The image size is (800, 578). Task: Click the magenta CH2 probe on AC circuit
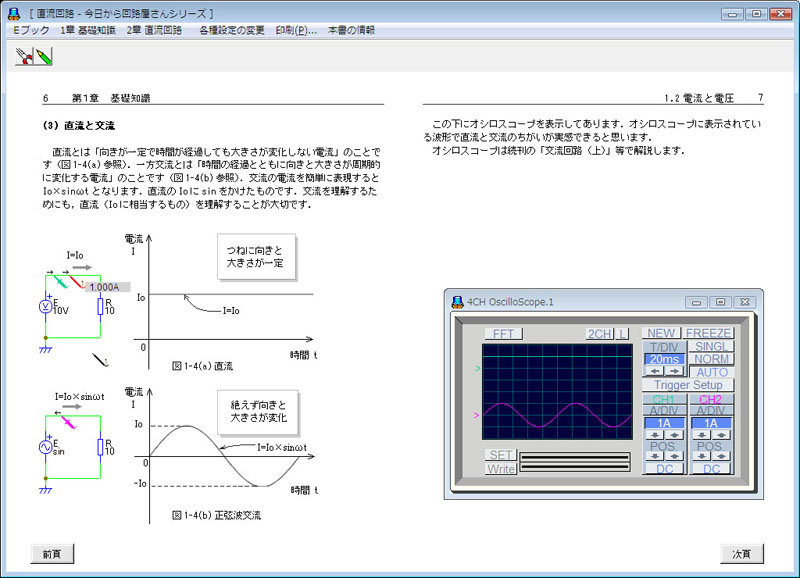[x=68, y=422]
